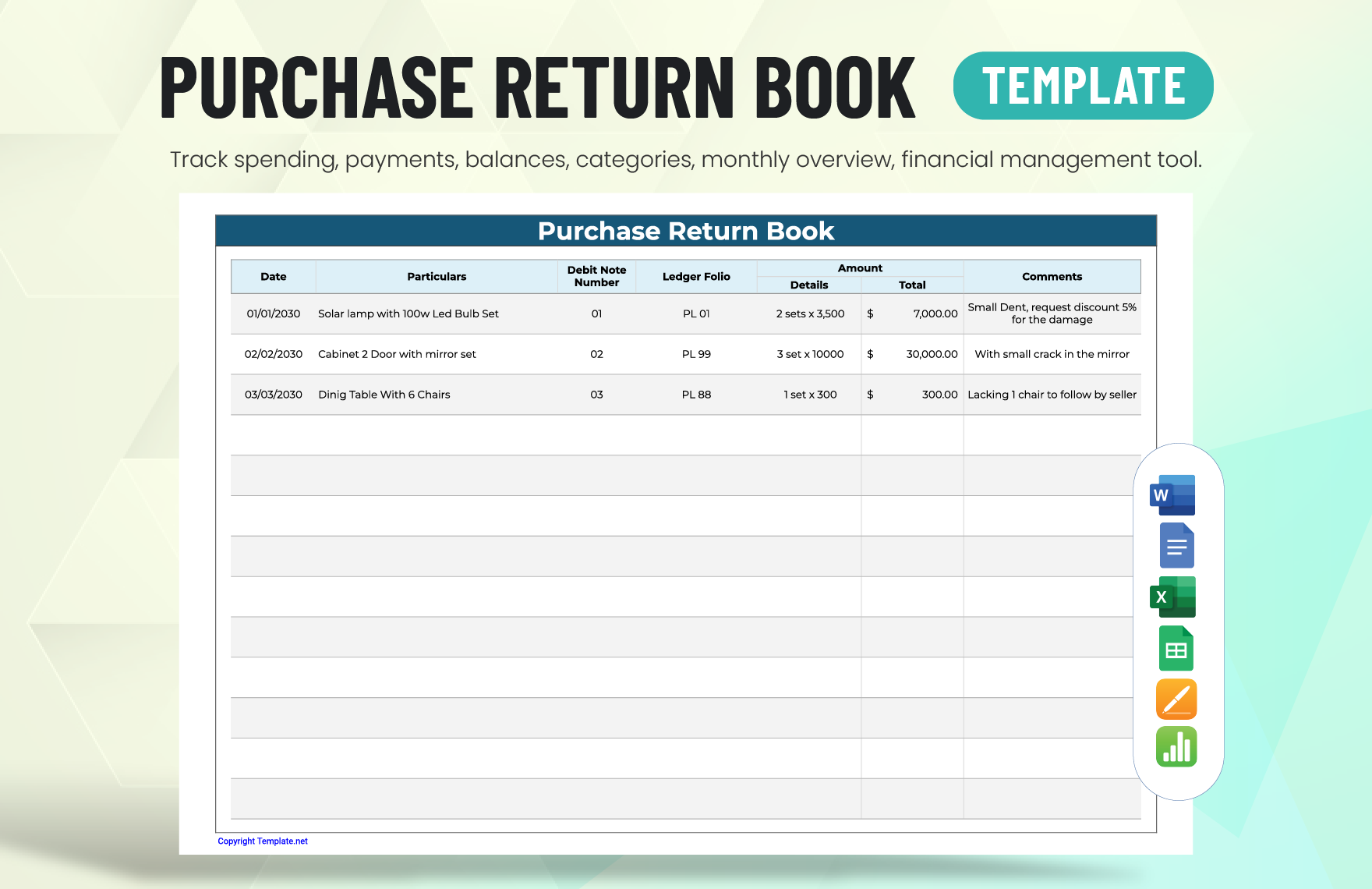Select the Ledger Folio column header
Viewport: 1372px width, 889px height.
(x=696, y=277)
